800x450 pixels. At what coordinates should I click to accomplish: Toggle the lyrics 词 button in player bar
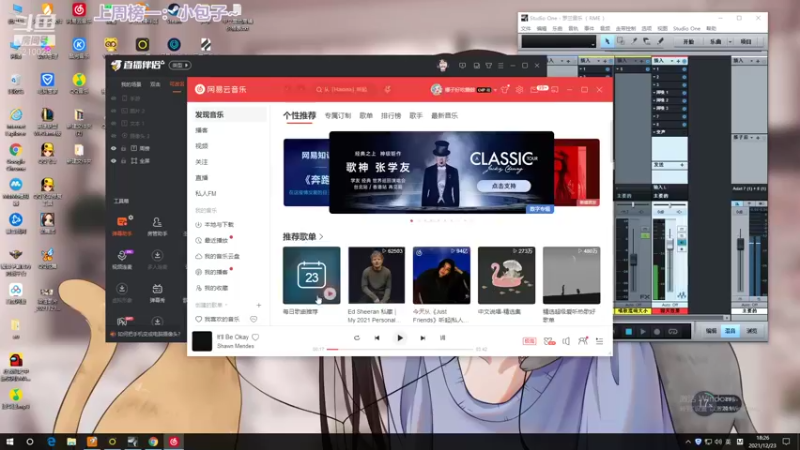[442, 338]
